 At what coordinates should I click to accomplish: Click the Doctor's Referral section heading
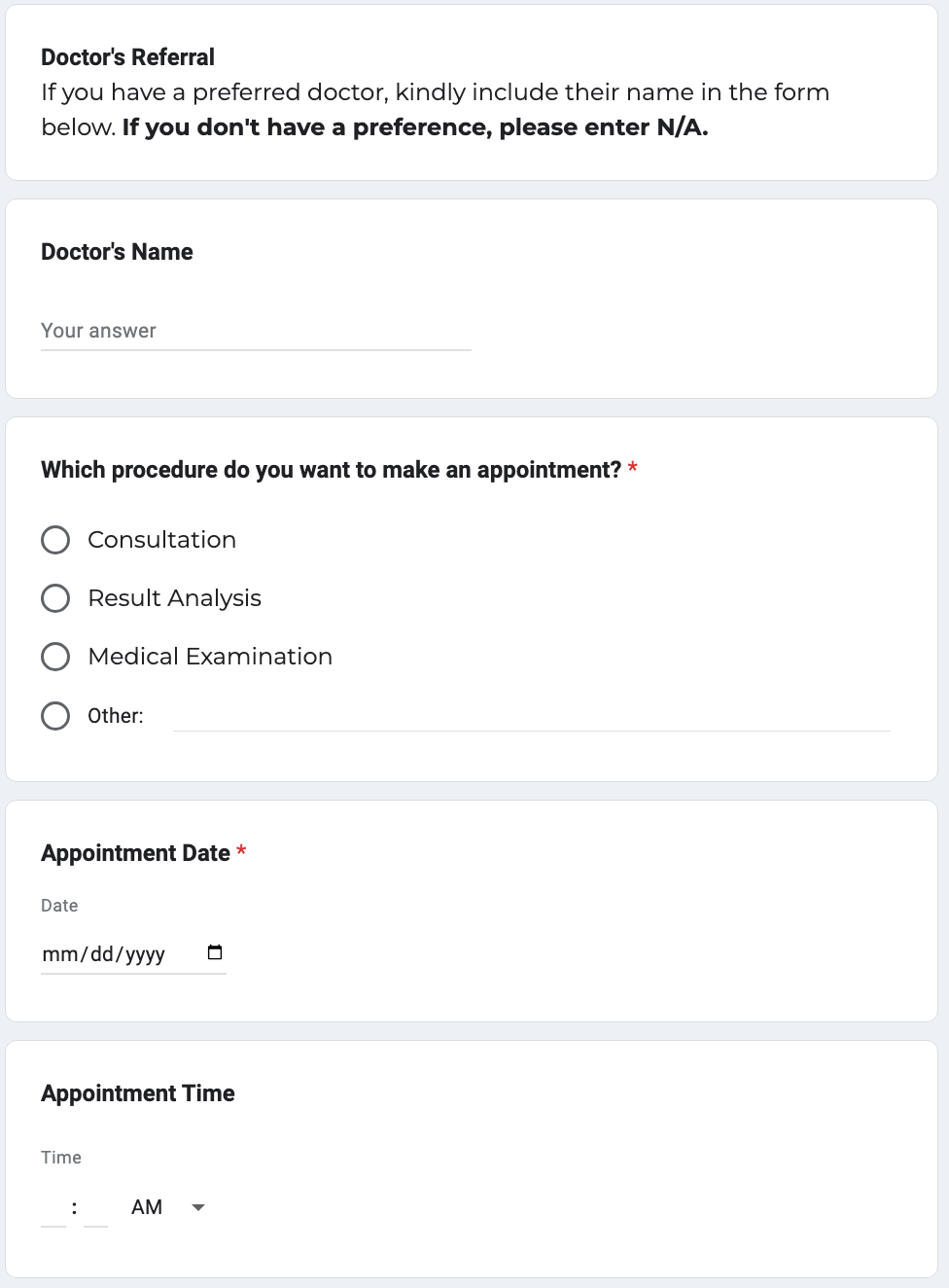(127, 57)
